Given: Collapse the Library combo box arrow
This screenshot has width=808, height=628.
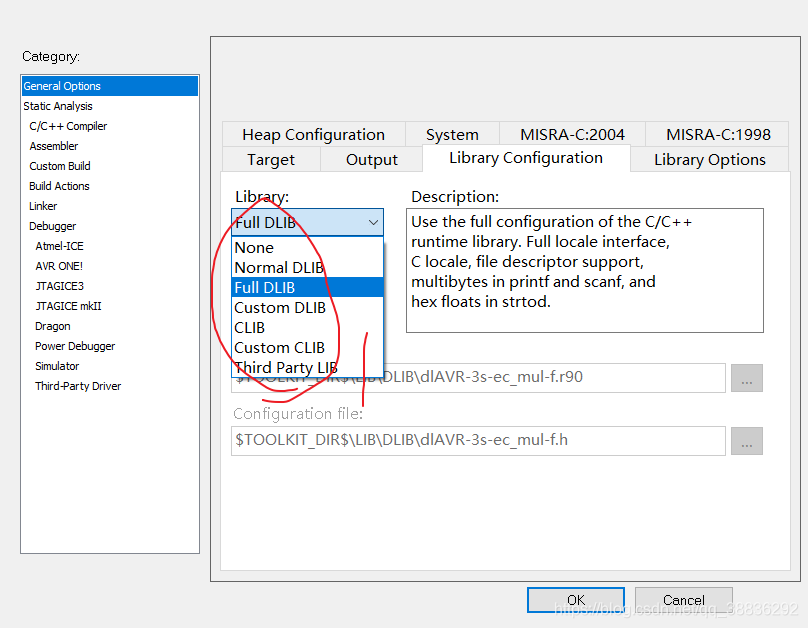Looking at the screenshot, I should tap(373, 223).
